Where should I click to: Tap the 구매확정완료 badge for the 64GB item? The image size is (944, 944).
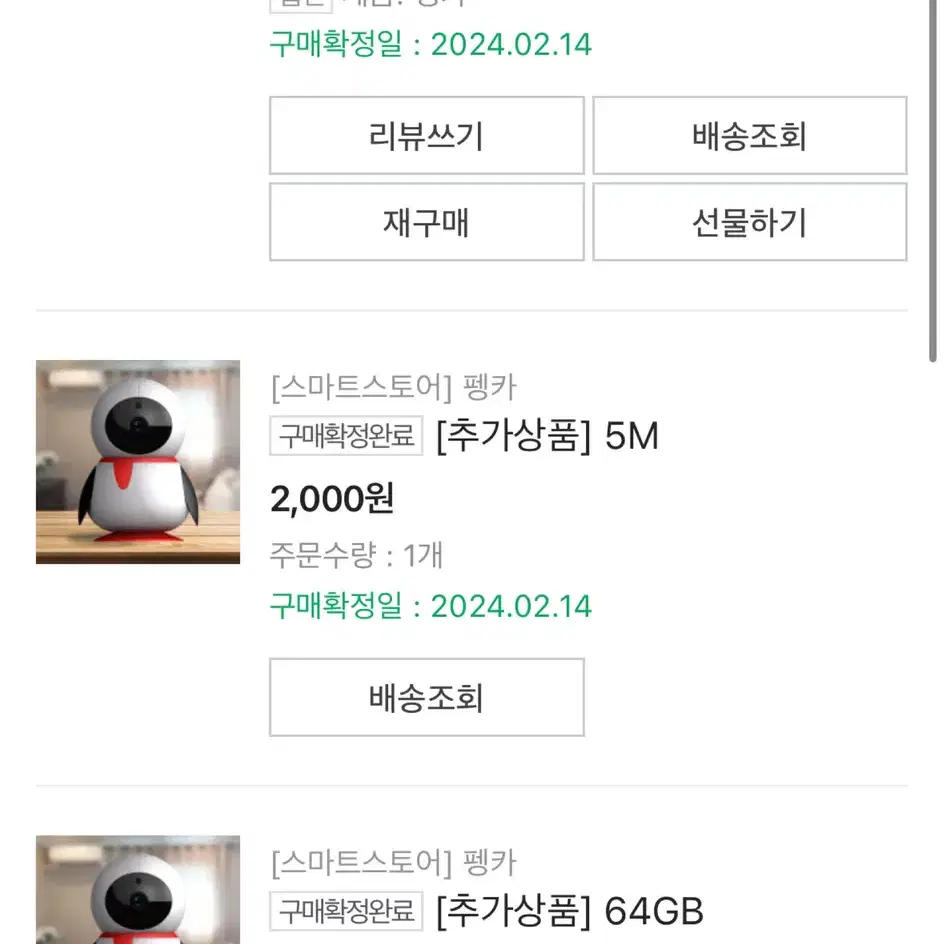click(x=346, y=911)
